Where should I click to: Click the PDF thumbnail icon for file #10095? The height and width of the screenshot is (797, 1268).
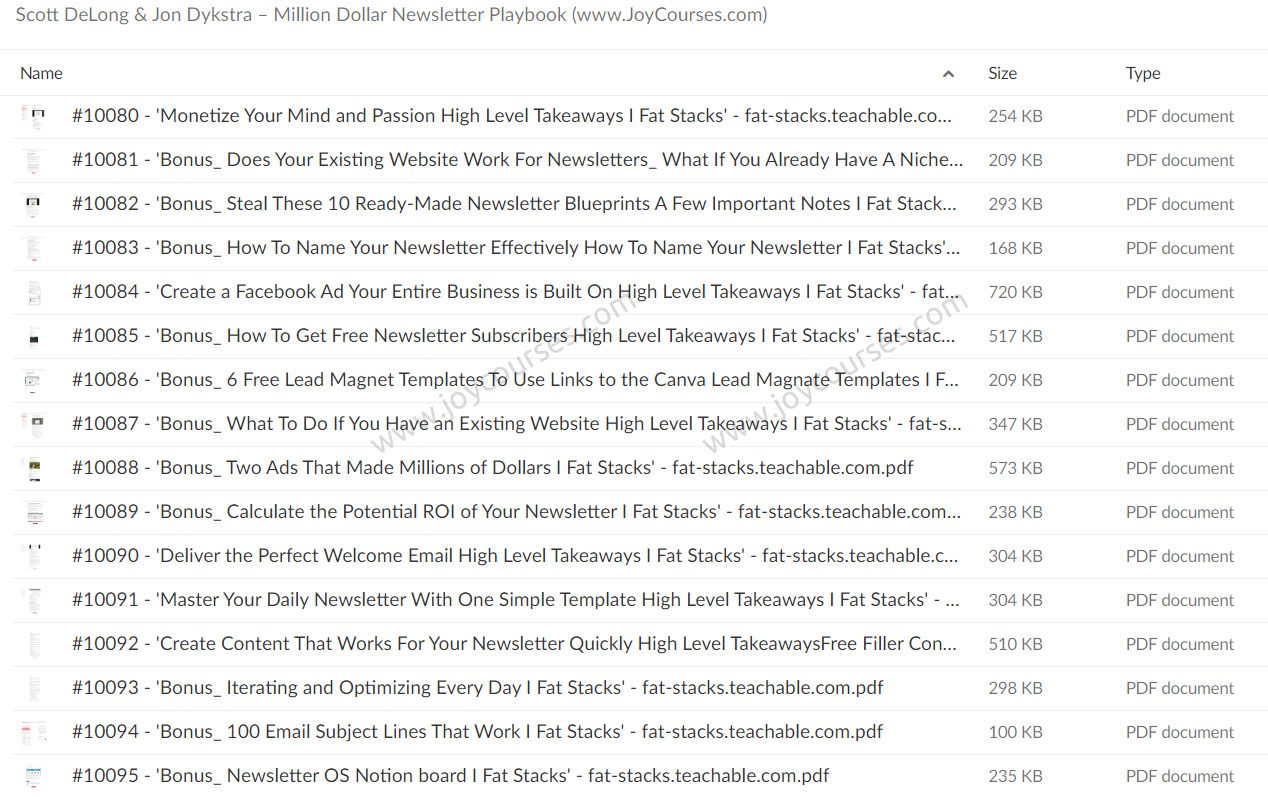(x=33, y=776)
